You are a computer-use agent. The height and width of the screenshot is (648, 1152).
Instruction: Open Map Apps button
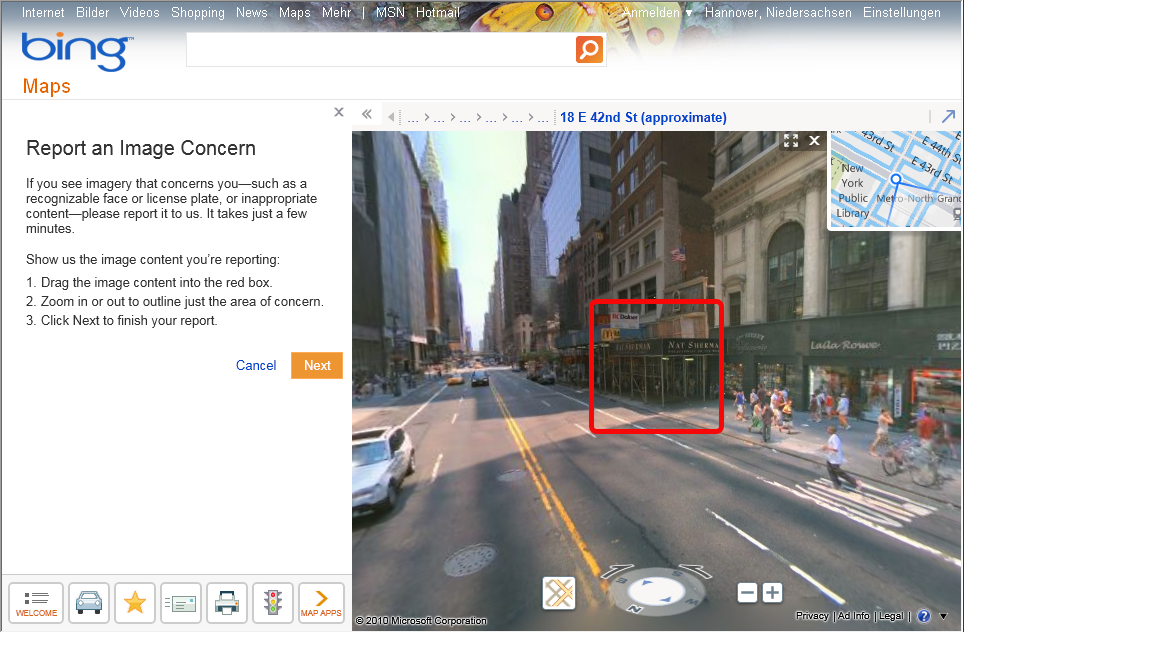click(321, 603)
